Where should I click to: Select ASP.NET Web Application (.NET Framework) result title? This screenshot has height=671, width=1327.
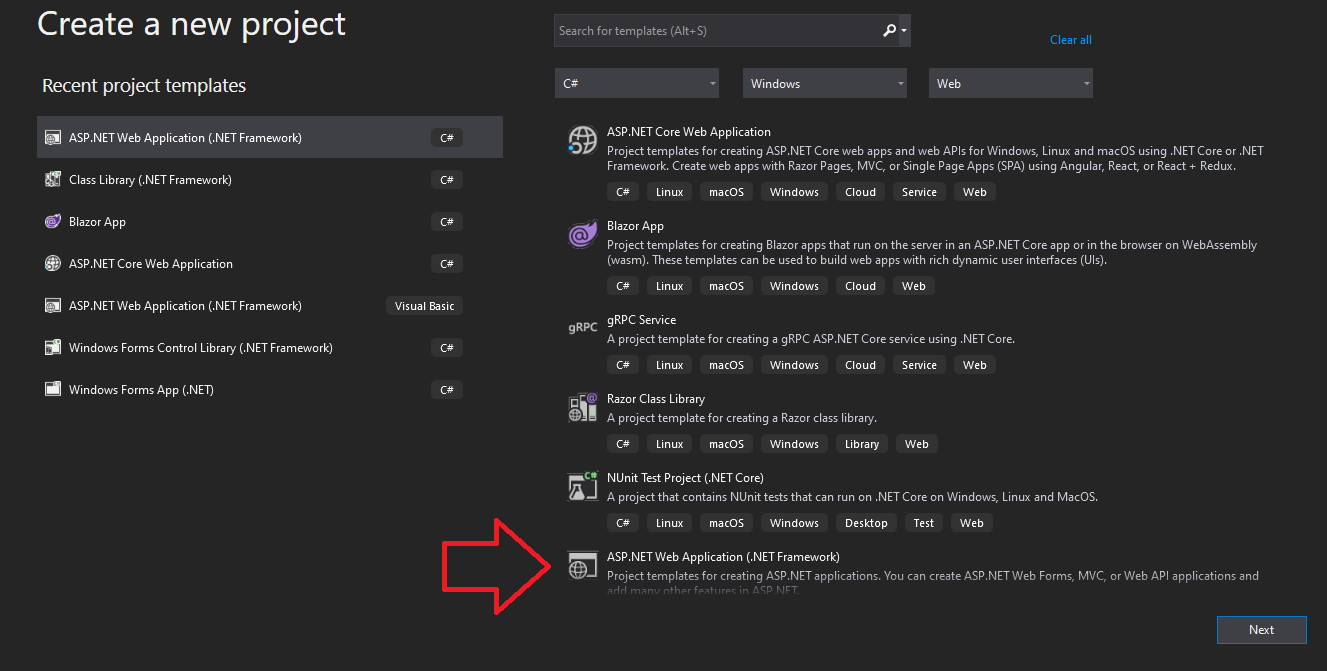723,557
